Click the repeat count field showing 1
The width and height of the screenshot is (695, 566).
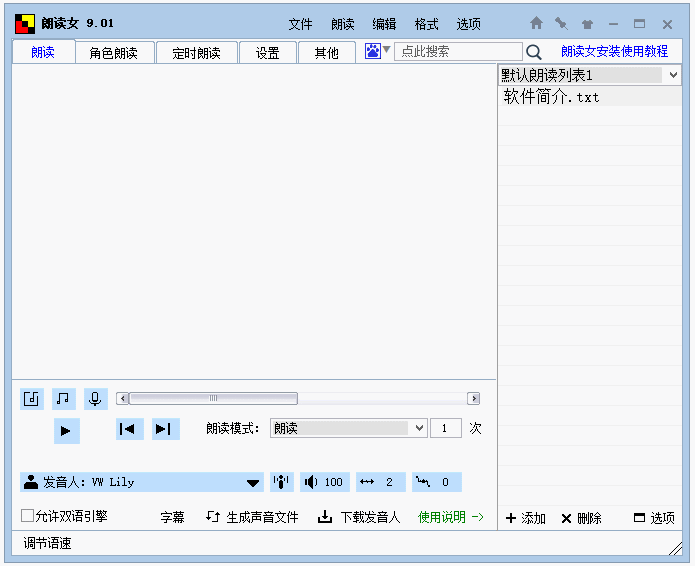(x=445, y=428)
